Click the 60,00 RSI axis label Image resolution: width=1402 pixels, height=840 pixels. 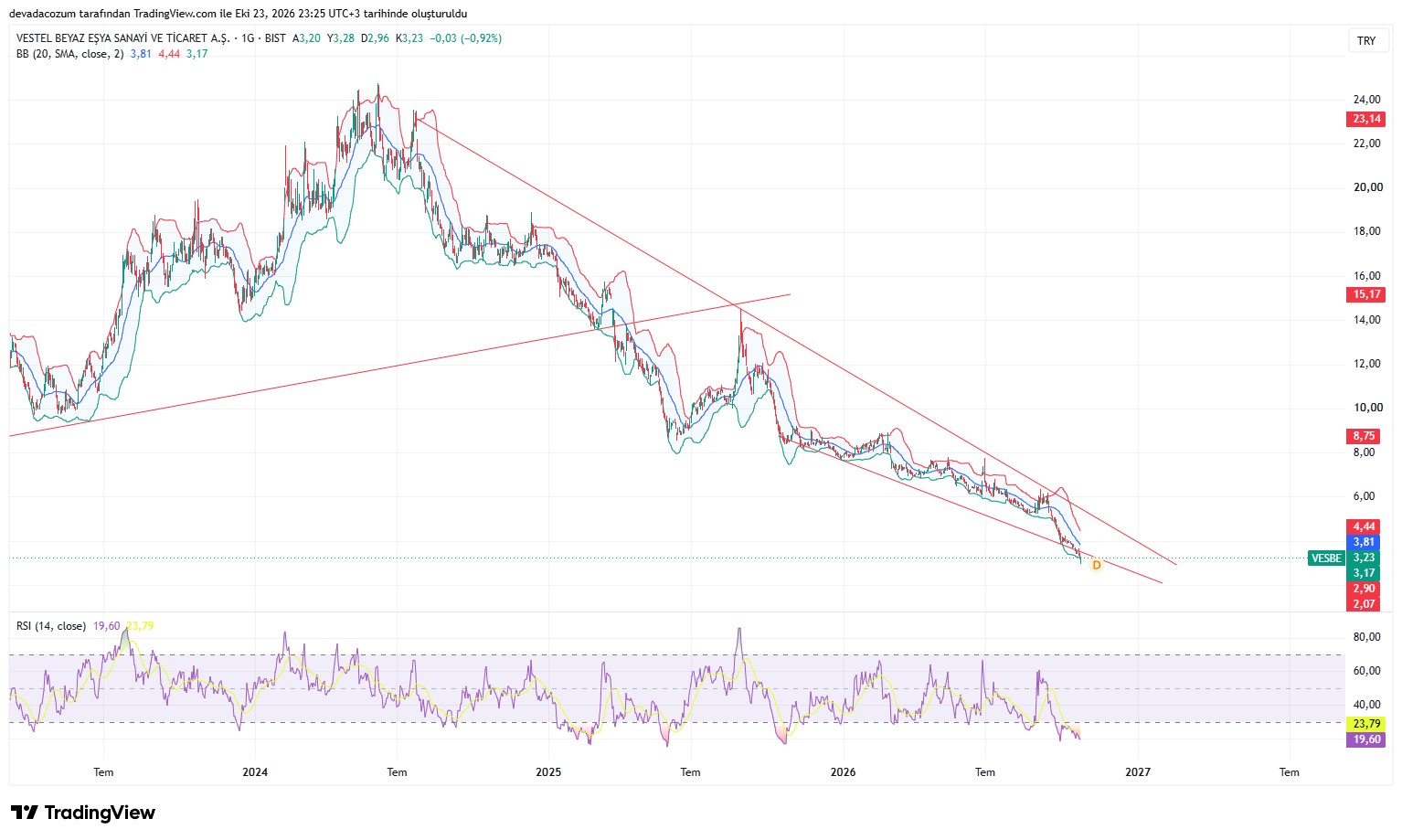[x=1367, y=671]
